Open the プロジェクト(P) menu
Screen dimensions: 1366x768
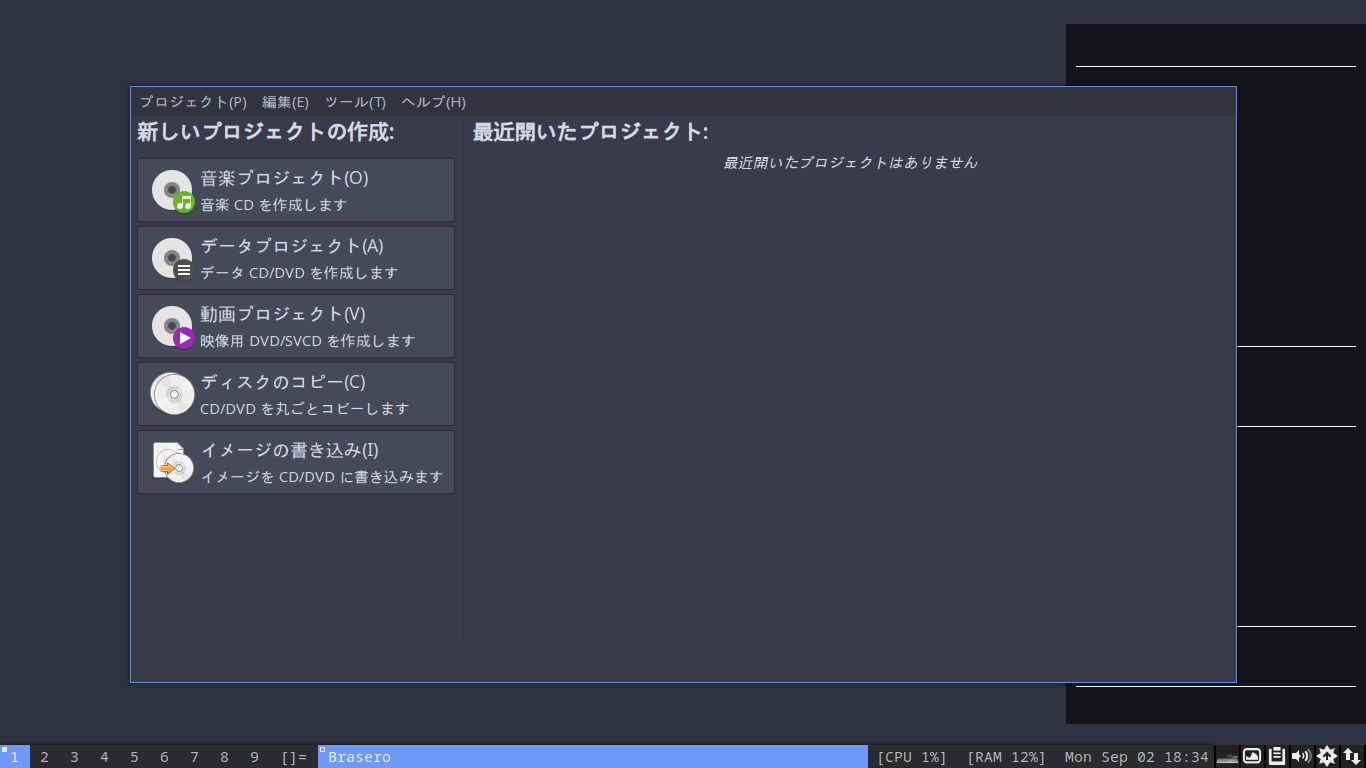[x=191, y=101]
